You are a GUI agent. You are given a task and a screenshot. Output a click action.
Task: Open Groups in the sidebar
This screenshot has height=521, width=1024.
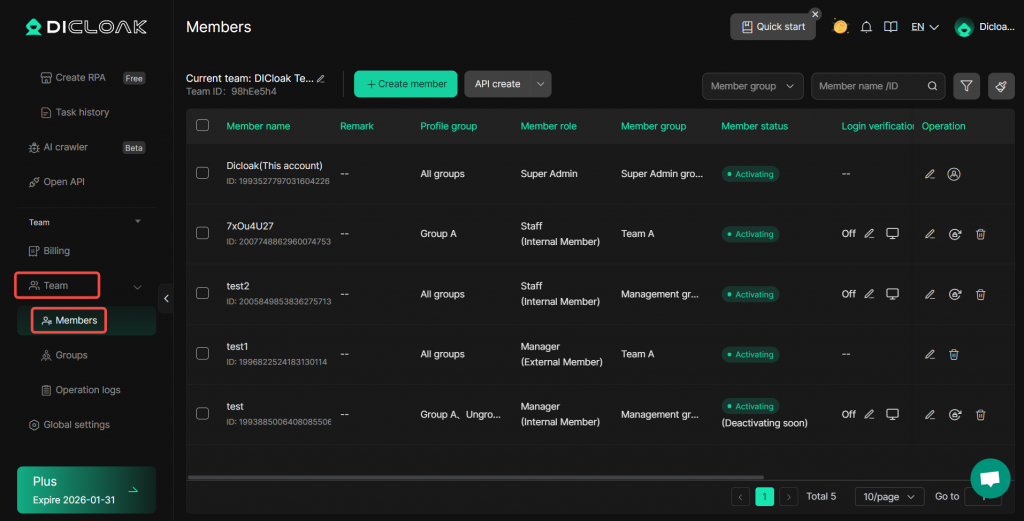(71, 355)
